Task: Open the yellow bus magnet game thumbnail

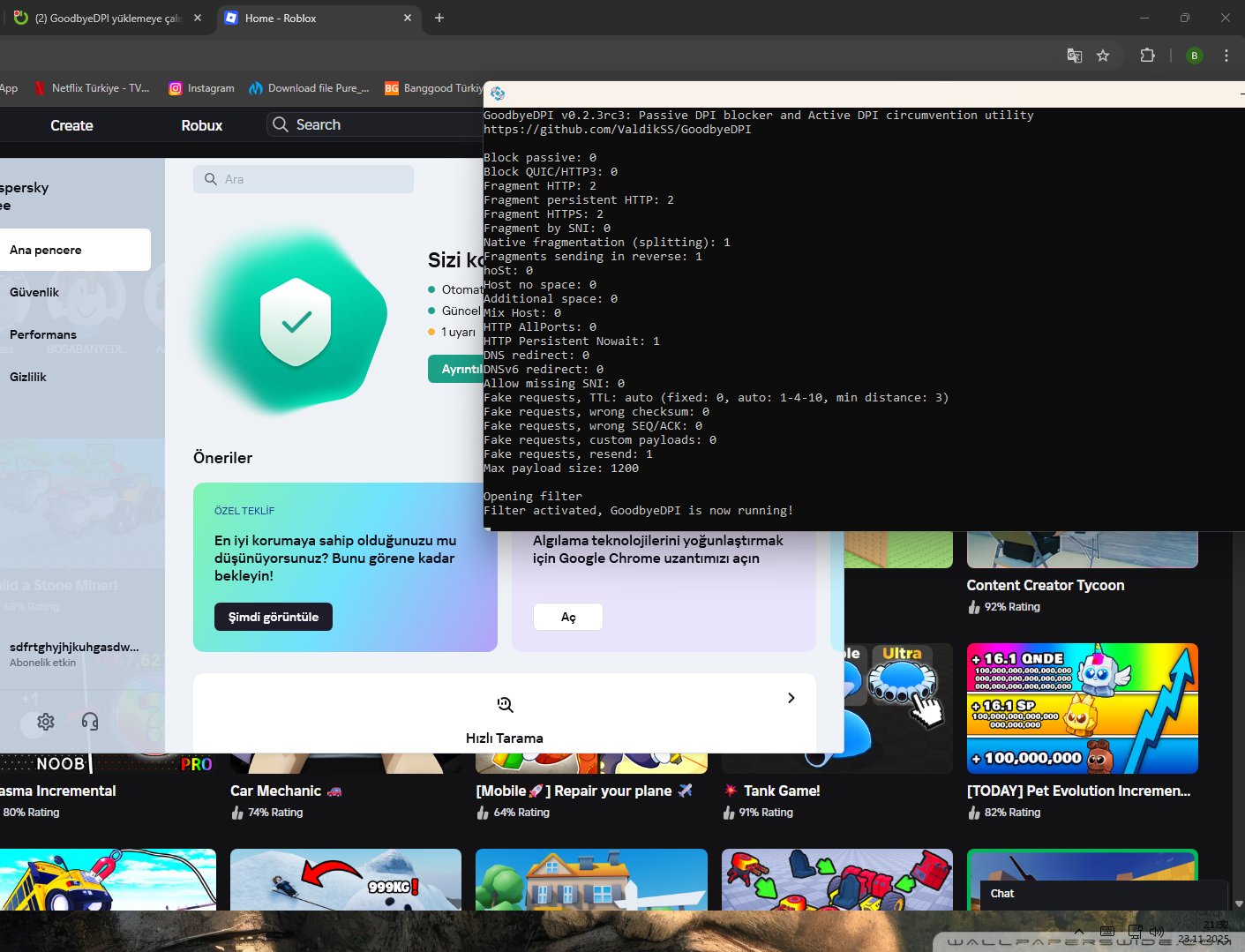Action: (x=108, y=880)
